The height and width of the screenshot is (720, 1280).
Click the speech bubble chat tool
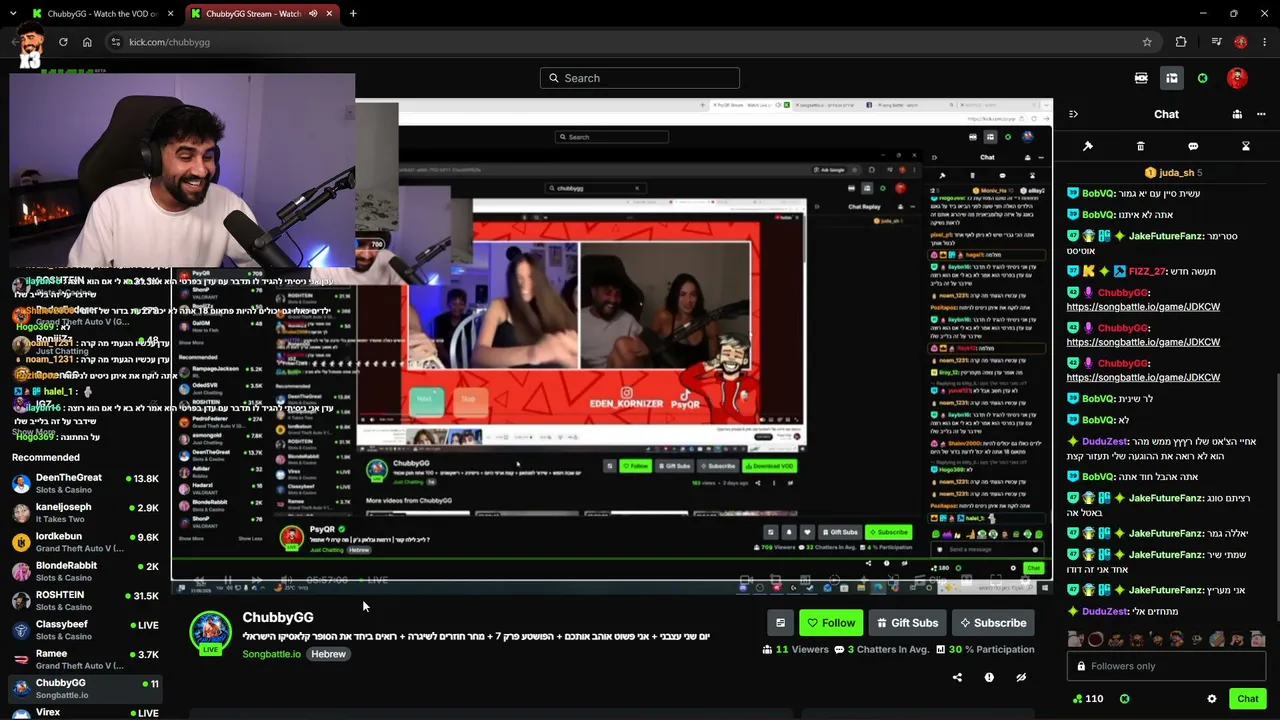point(1193,146)
